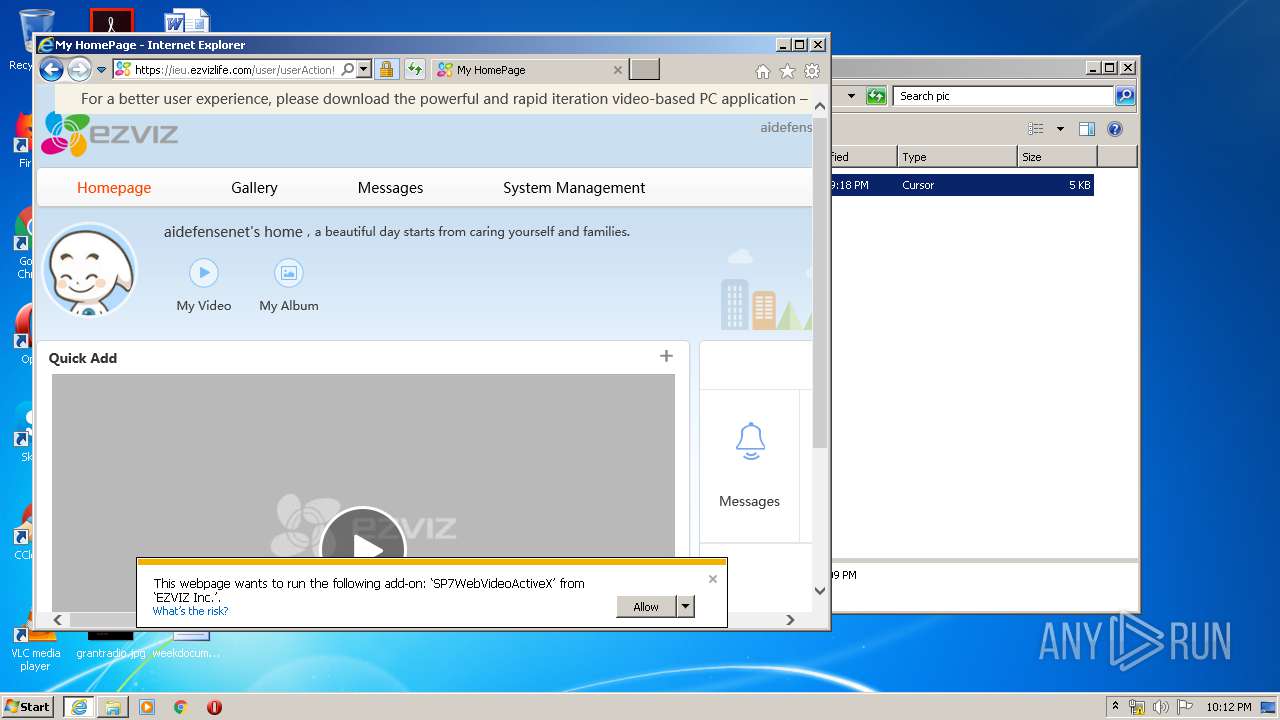
Task: Click the user avatar picture
Action: tap(90, 270)
